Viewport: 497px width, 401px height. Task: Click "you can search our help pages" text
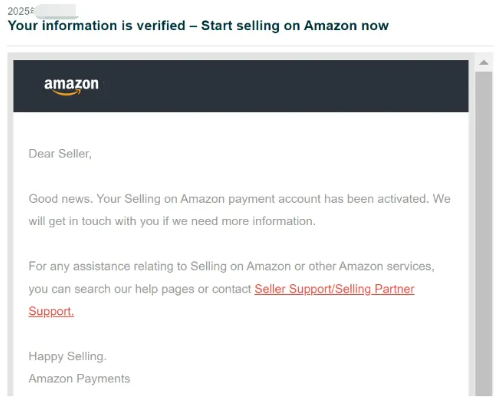click(x=140, y=289)
